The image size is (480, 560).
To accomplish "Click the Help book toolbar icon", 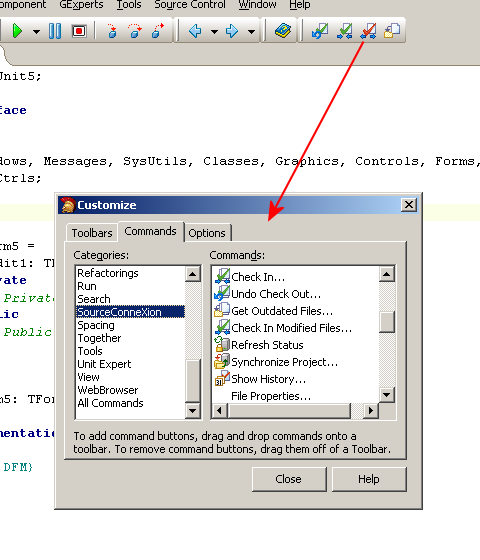I will (283, 31).
